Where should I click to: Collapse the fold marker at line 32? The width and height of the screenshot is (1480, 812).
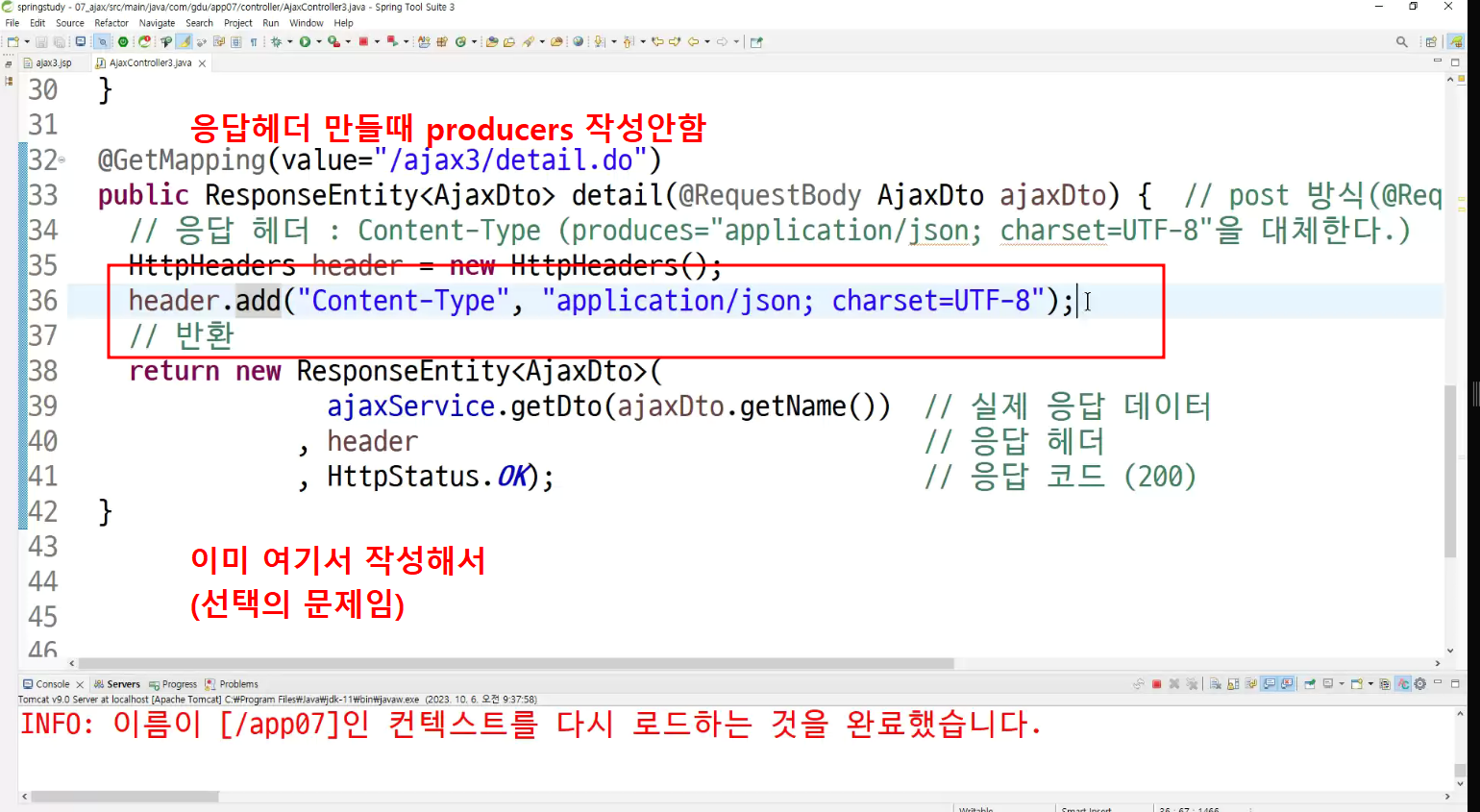62,160
